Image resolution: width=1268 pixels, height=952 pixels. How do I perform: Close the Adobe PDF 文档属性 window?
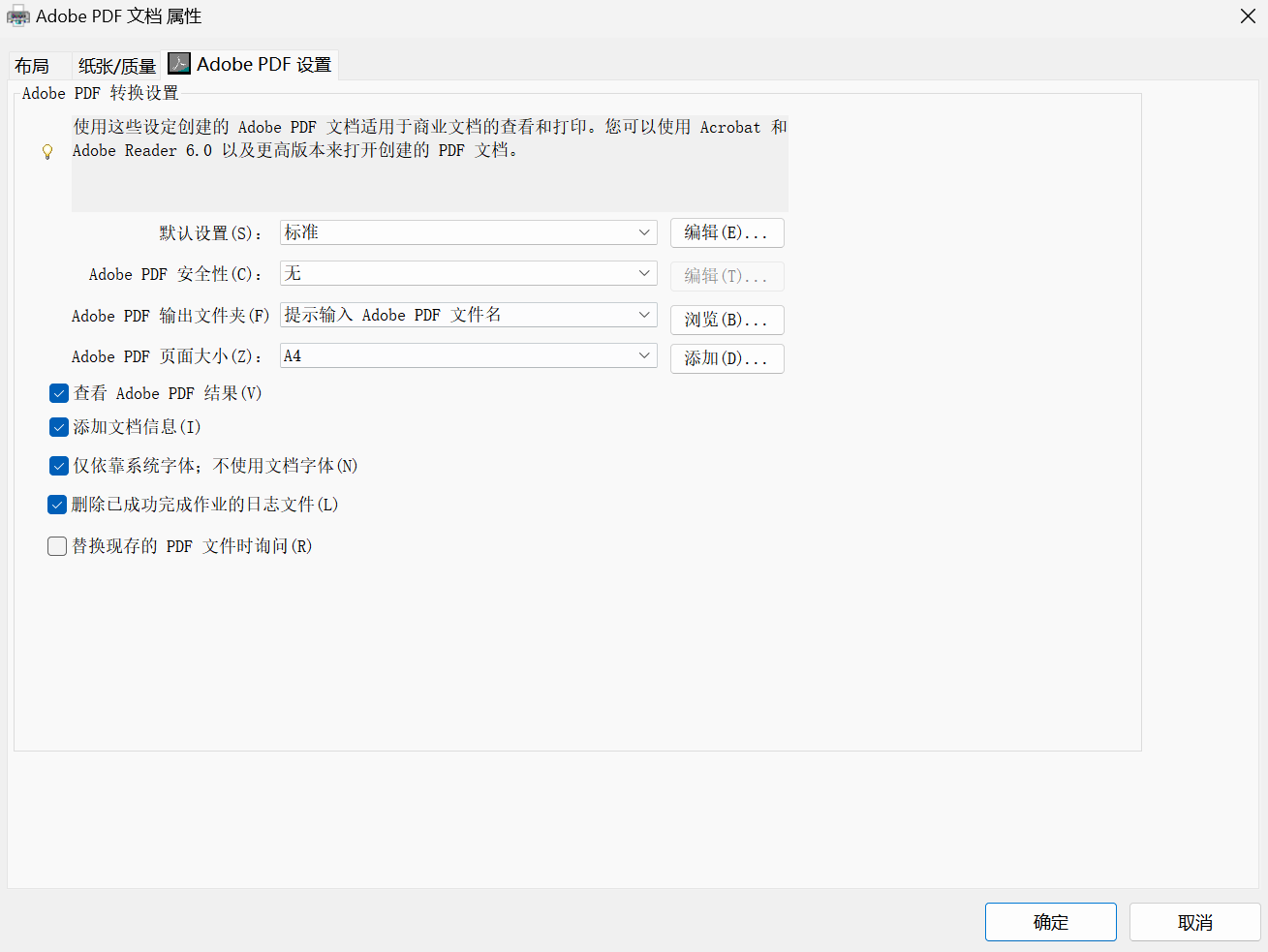(1248, 16)
